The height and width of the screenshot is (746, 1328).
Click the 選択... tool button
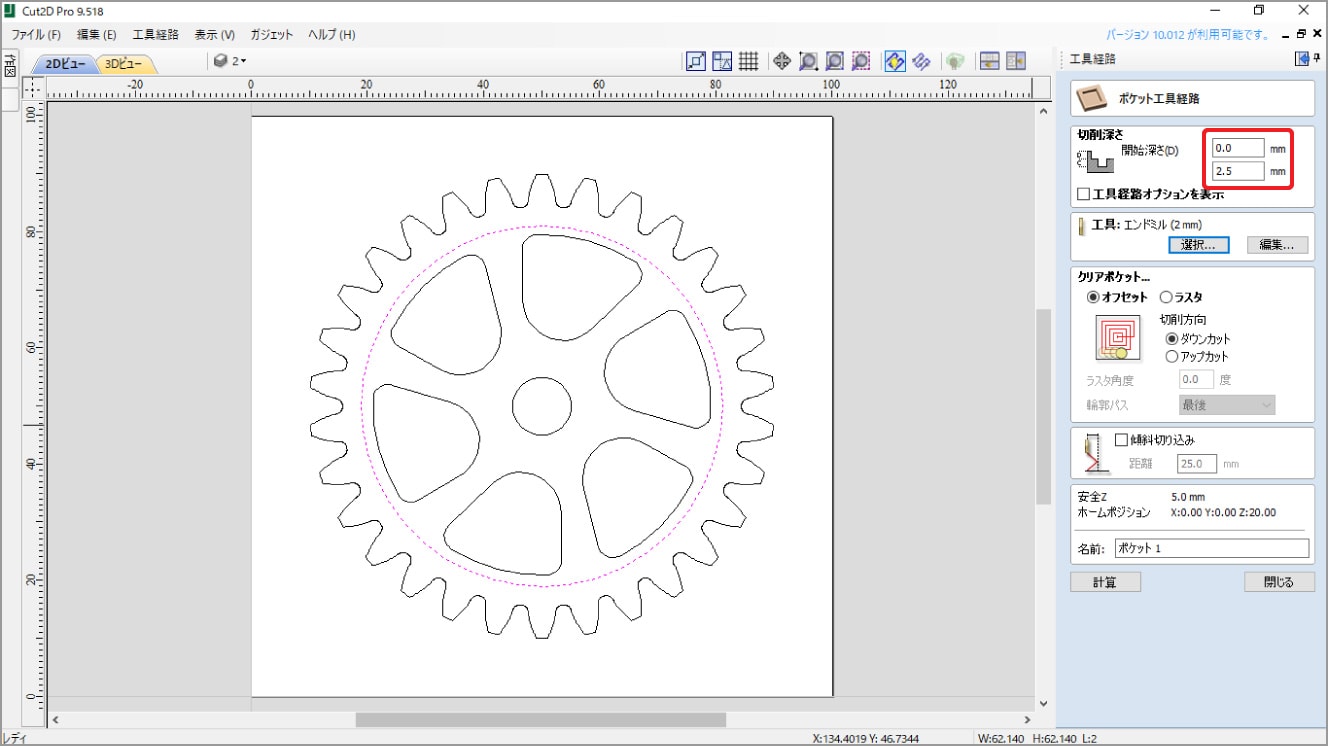point(1198,245)
